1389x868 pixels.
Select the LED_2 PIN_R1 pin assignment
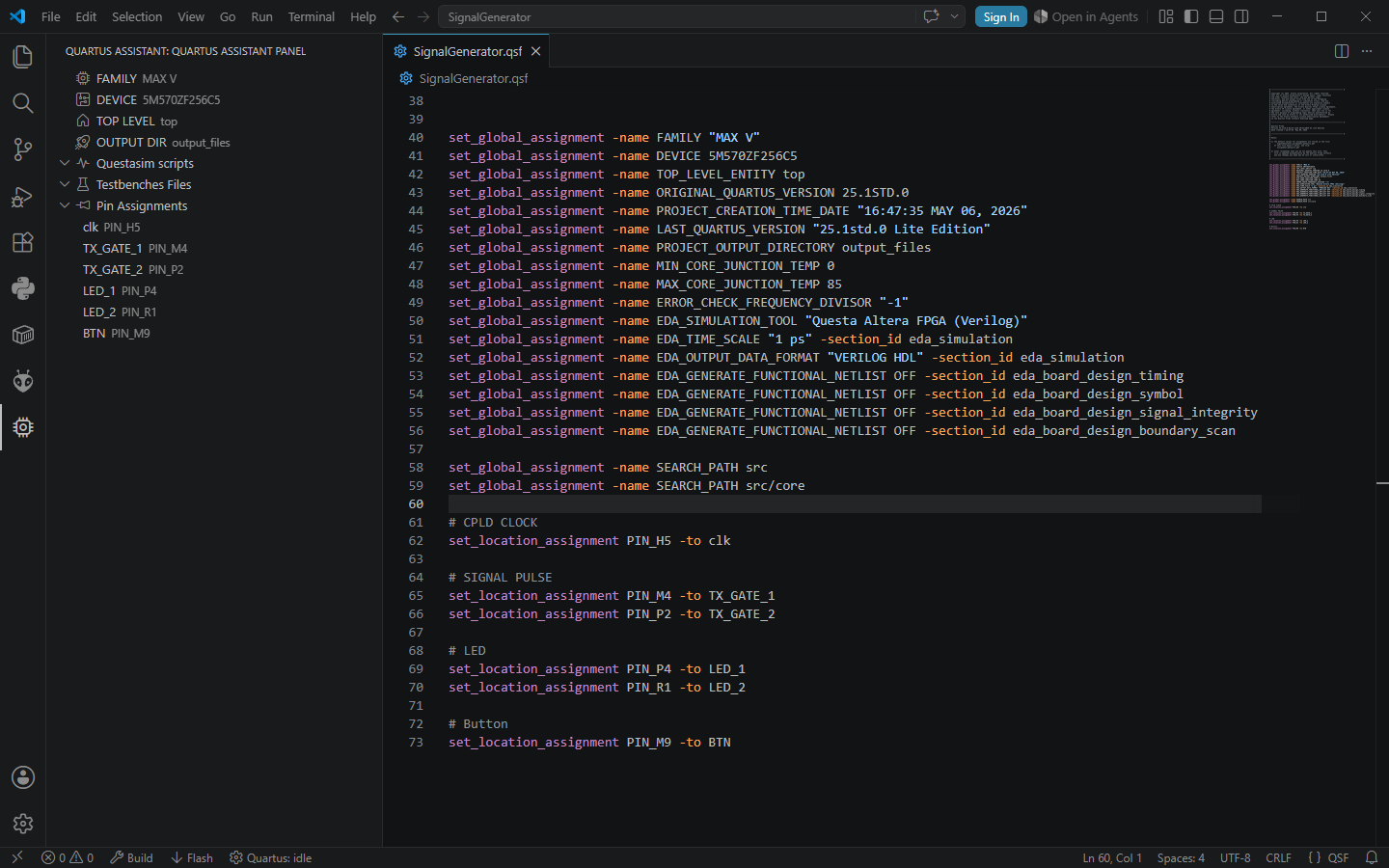point(214,312)
